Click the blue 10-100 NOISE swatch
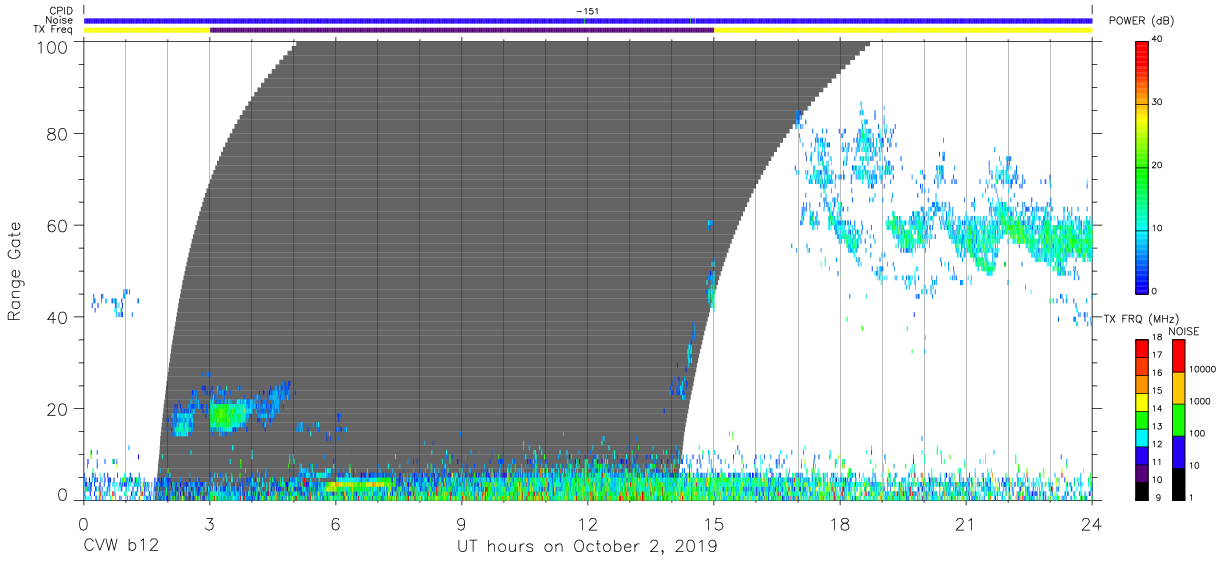 coord(1177,450)
